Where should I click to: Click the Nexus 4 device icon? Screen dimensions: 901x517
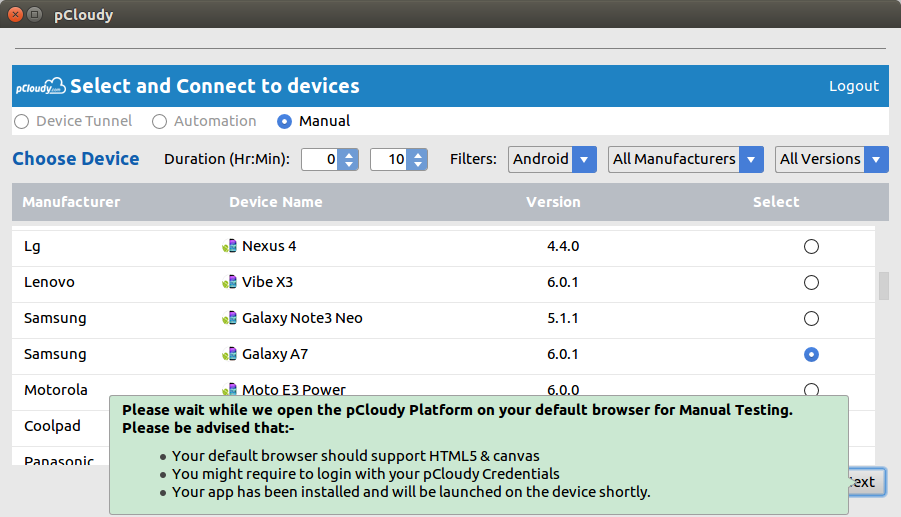coord(229,246)
